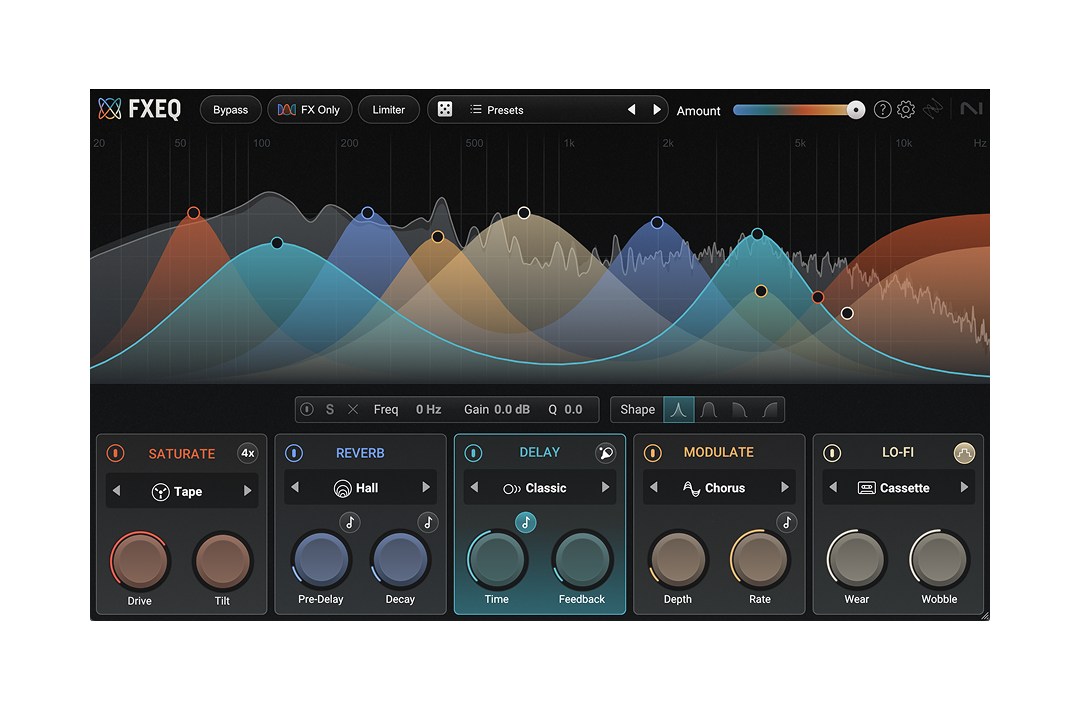Click the Q 0.0 value
This screenshot has width=1080, height=710.
pos(573,410)
